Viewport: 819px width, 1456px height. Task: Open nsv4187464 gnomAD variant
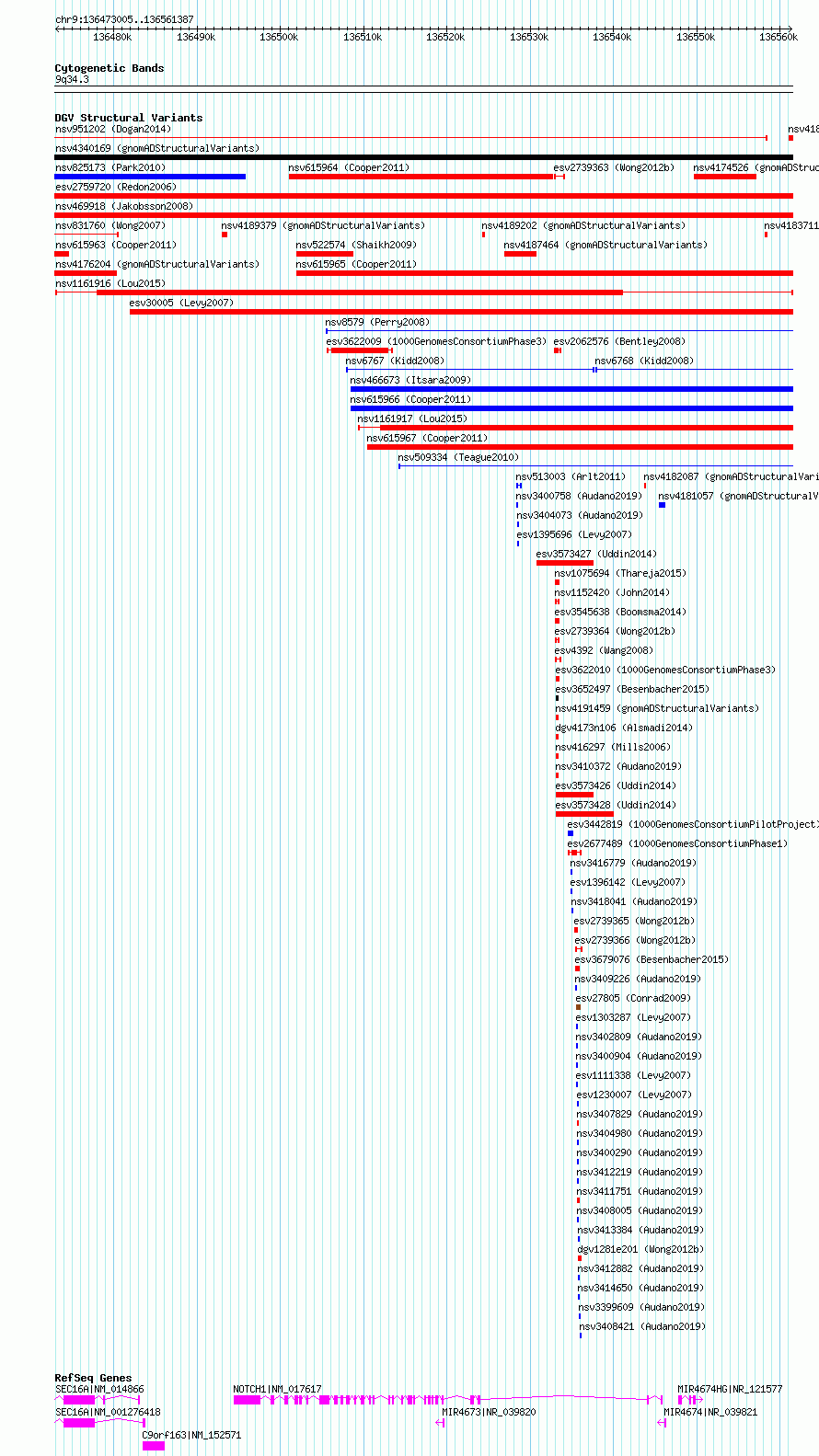point(520,254)
